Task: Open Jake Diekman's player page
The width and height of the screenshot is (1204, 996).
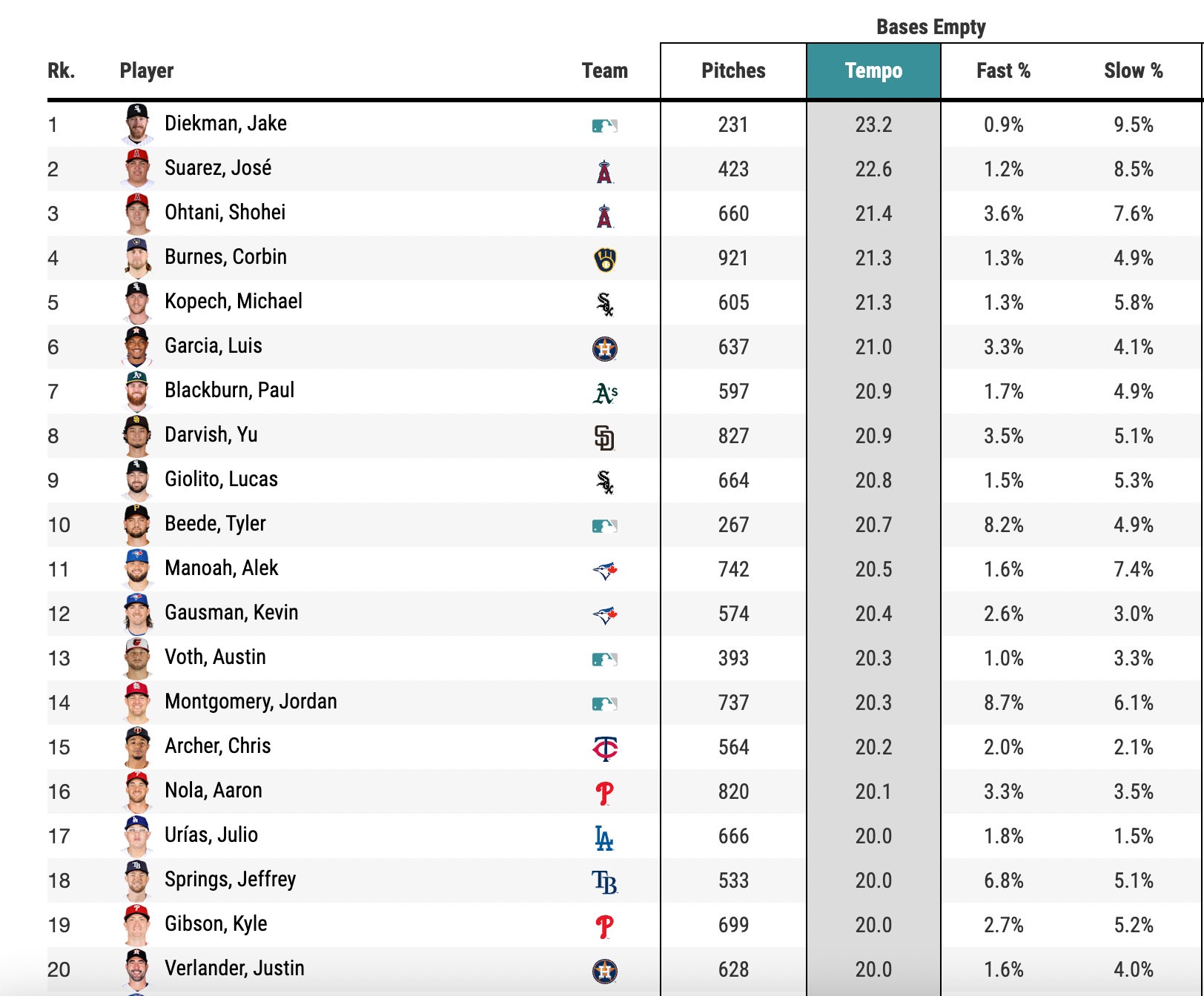Action: click(x=225, y=124)
